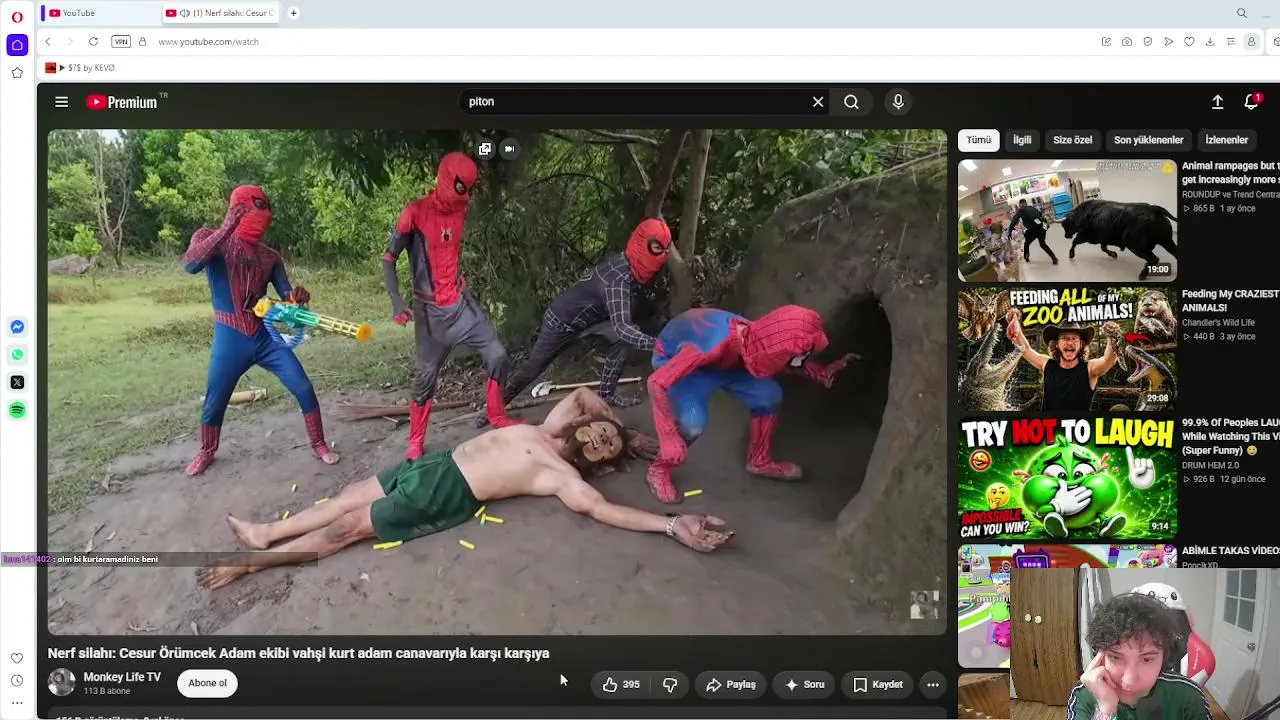
Task: Select the 'Size özel' filter chip
Action: pos(1072,140)
